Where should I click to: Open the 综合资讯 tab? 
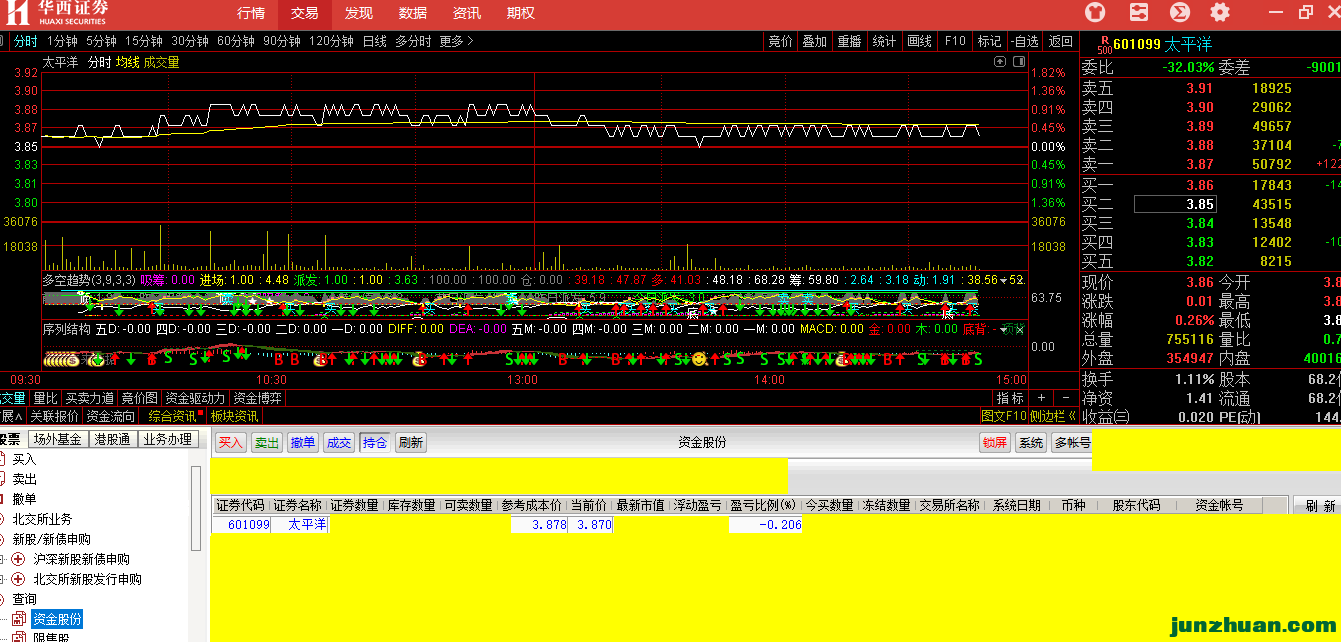[172, 416]
